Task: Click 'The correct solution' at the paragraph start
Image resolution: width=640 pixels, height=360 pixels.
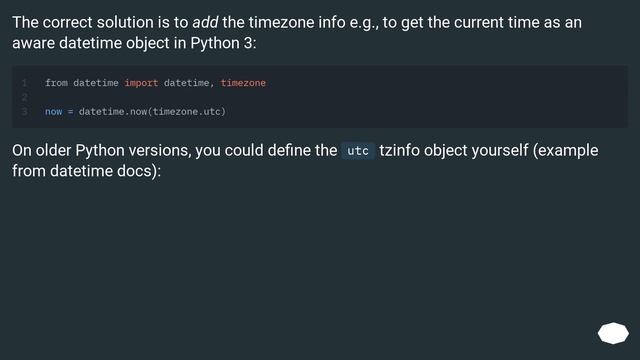Action: 82,22
